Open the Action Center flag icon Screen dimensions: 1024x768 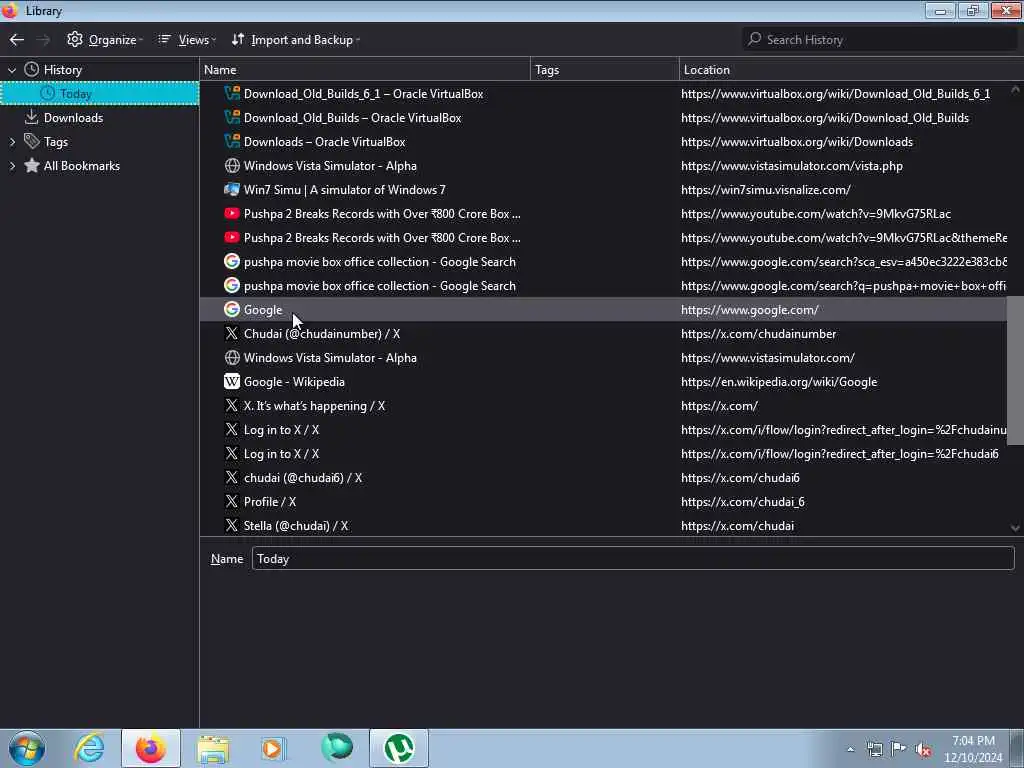[x=899, y=750]
